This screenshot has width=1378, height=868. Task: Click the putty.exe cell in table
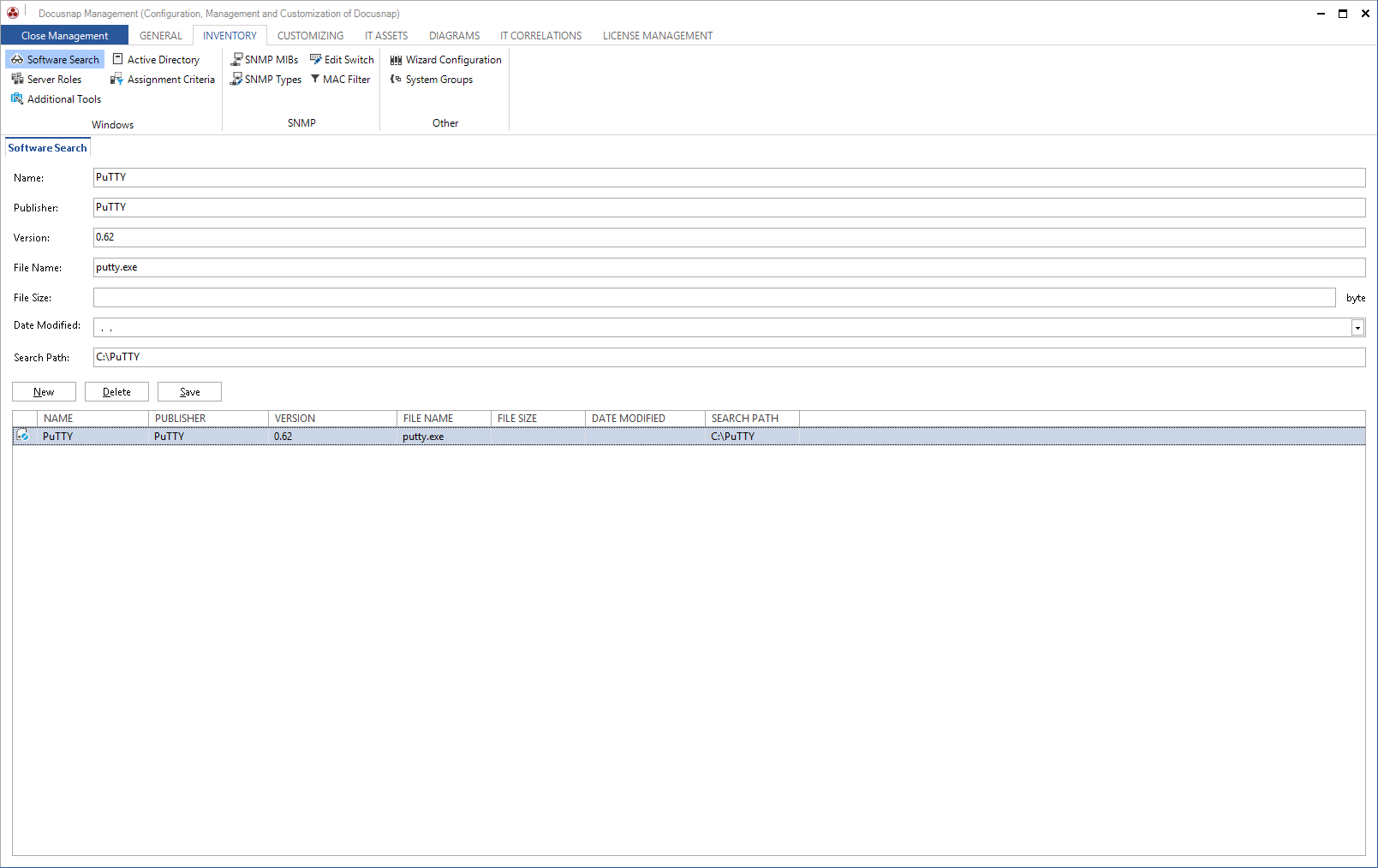tap(444, 436)
